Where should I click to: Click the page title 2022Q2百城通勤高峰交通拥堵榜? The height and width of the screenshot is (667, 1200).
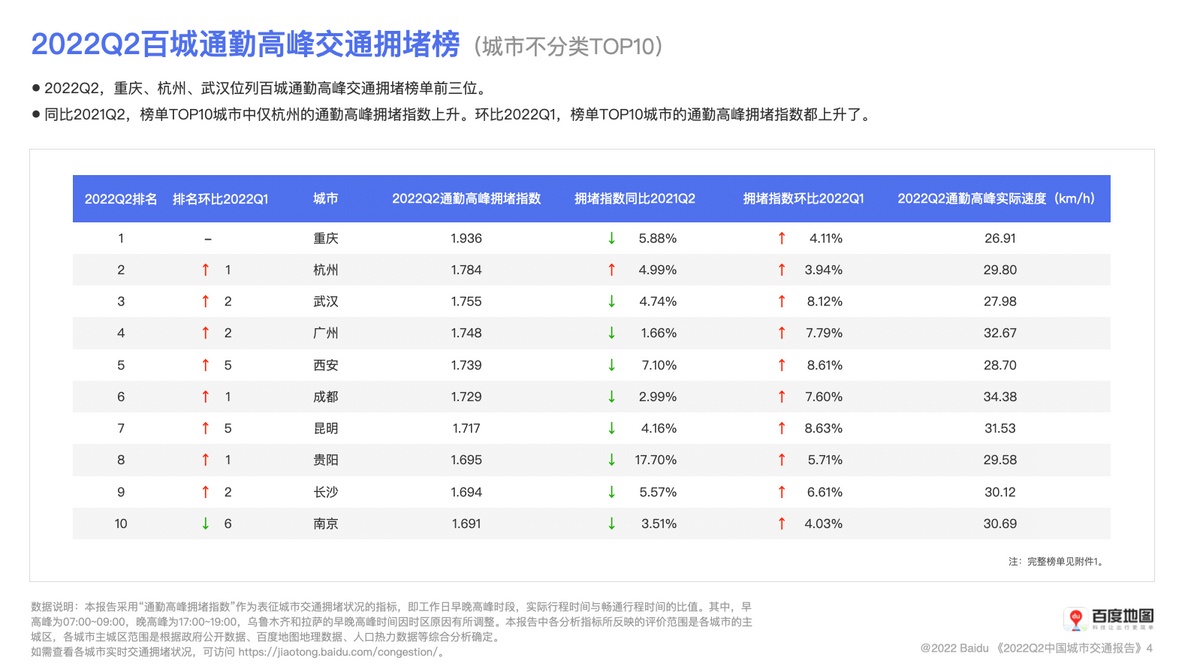pos(245,44)
